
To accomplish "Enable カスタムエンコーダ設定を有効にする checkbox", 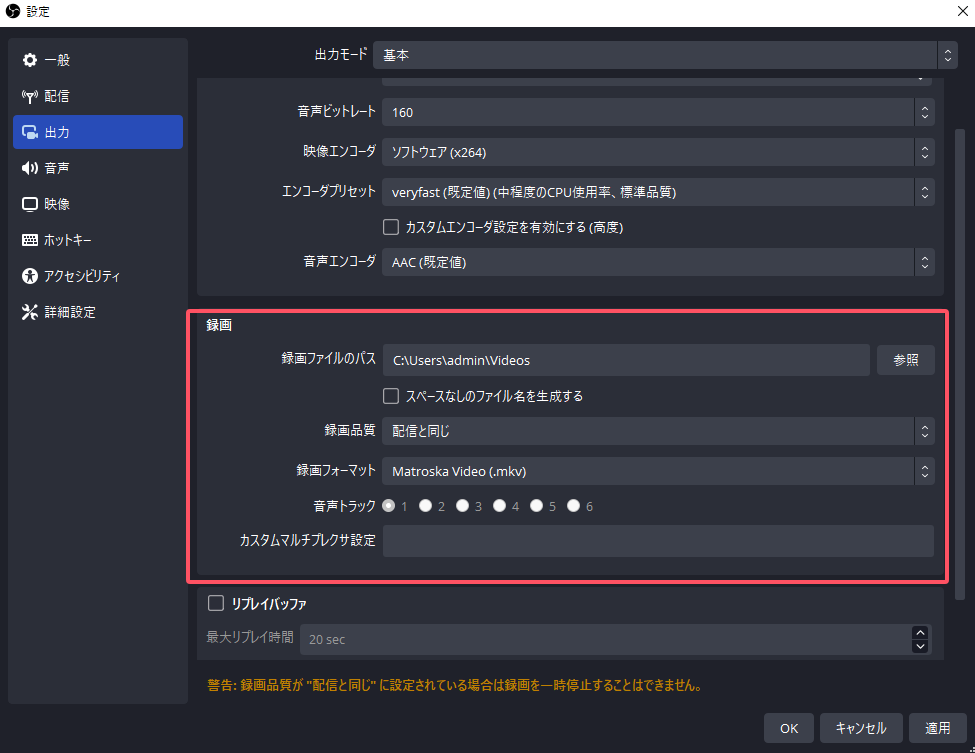I will pyautogui.click(x=392, y=227).
